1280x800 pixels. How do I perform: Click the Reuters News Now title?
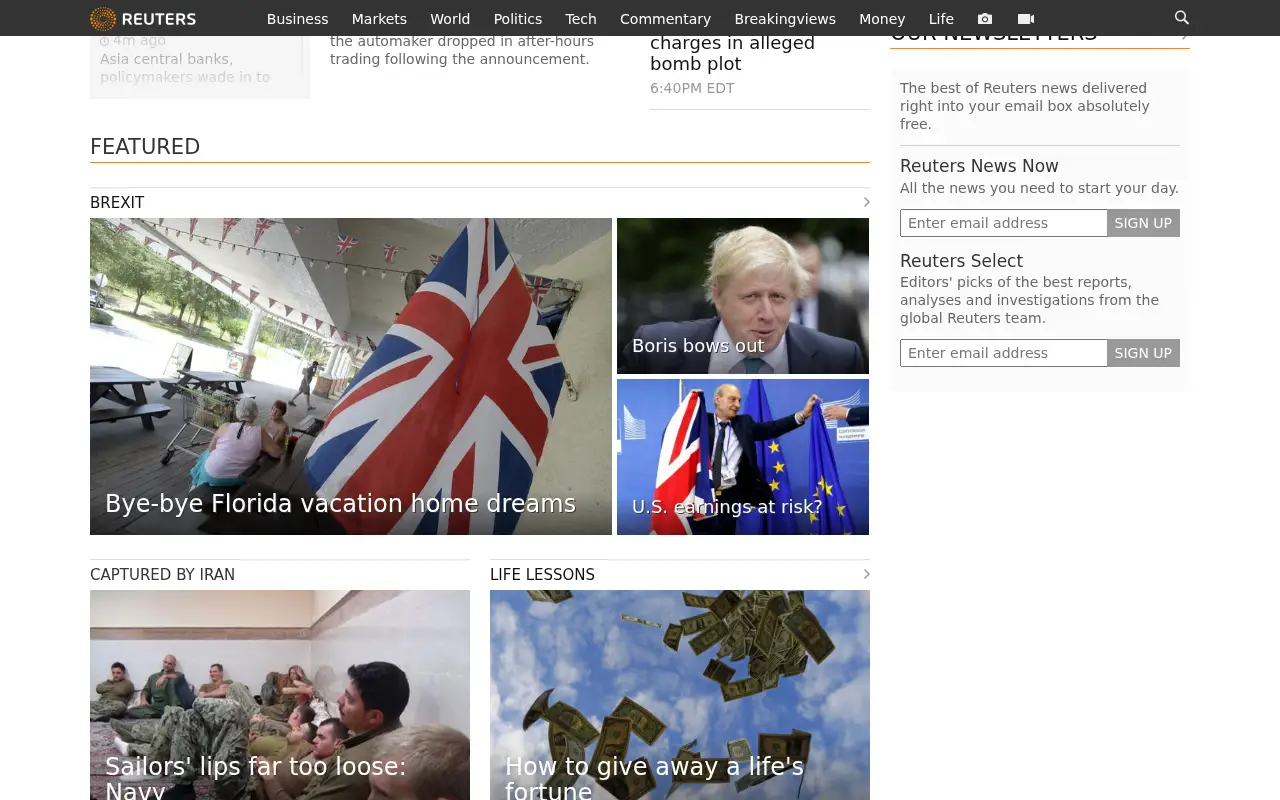click(x=979, y=166)
